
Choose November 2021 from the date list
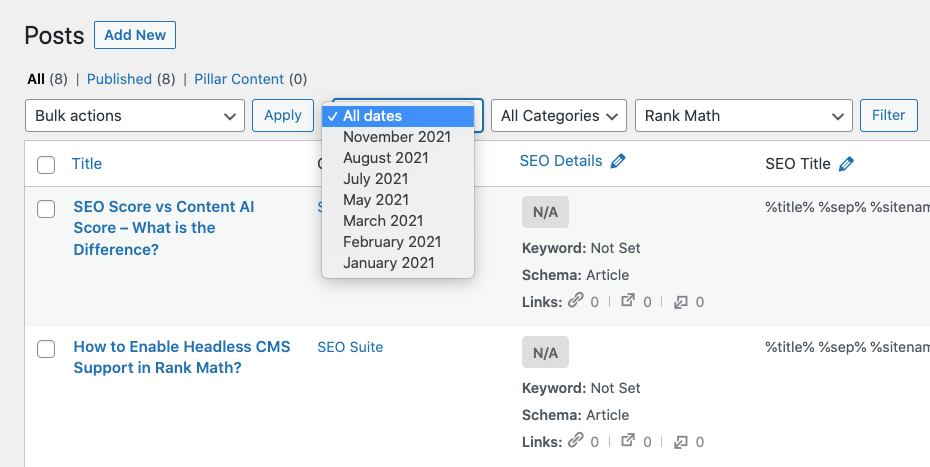pos(397,137)
